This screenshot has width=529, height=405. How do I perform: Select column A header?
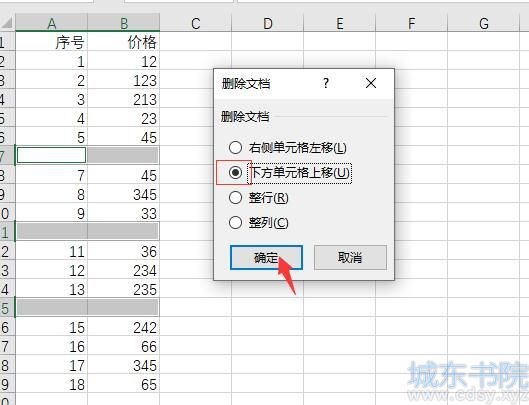[51, 23]
